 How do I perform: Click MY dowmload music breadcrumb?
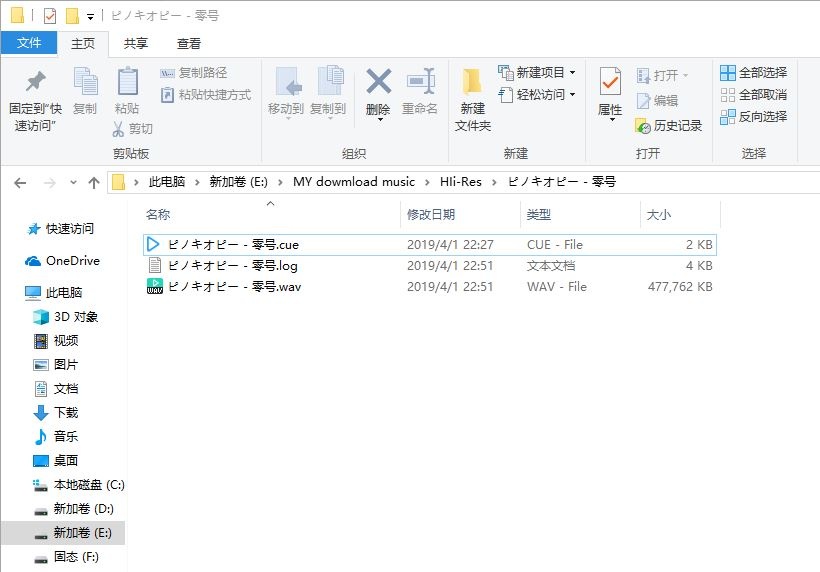coord(354,182)
